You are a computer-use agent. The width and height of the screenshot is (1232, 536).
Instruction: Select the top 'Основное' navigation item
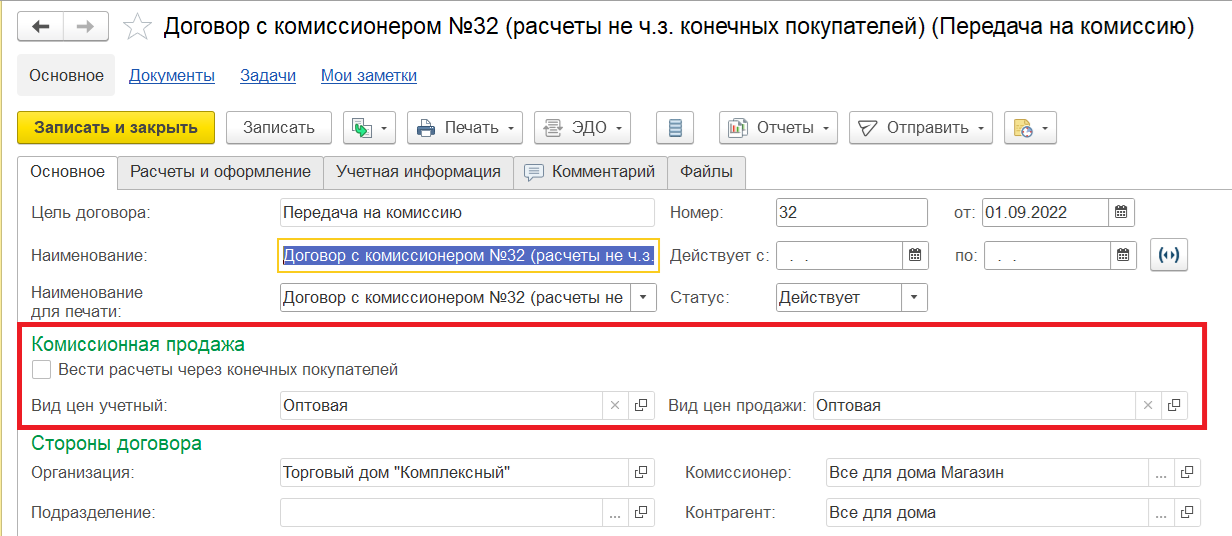(x=66, y=75)
